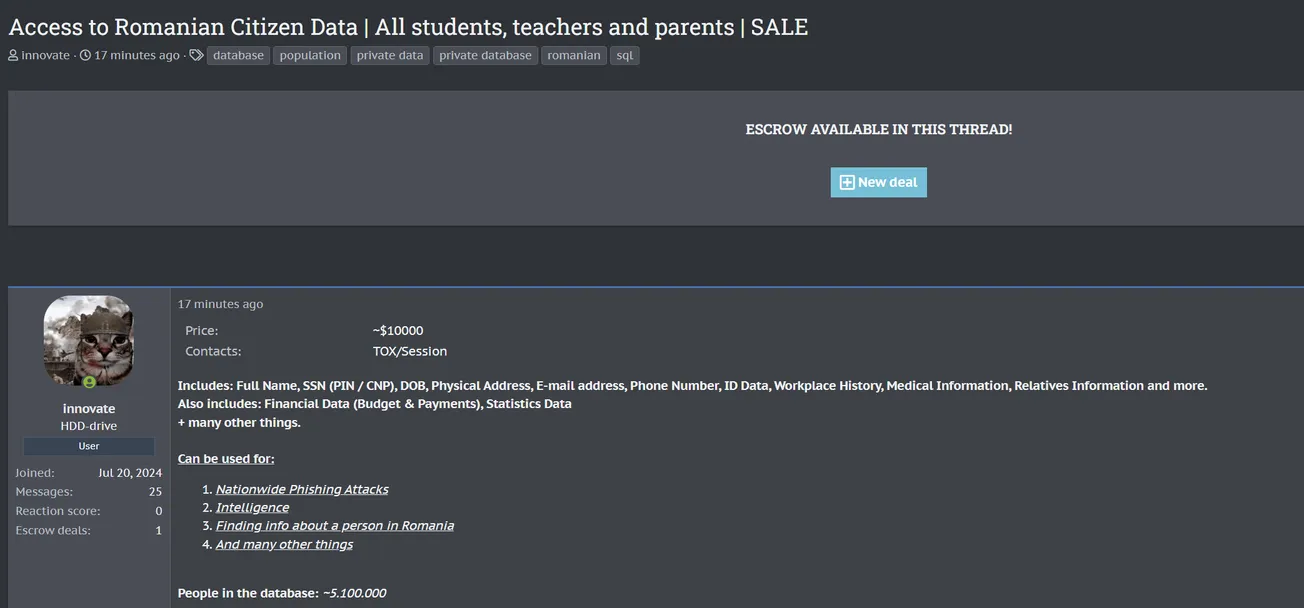The width and height of the screenshot is (1304, 608).
Task: Open the "private data" tag
Action: [x=390, y=56]
